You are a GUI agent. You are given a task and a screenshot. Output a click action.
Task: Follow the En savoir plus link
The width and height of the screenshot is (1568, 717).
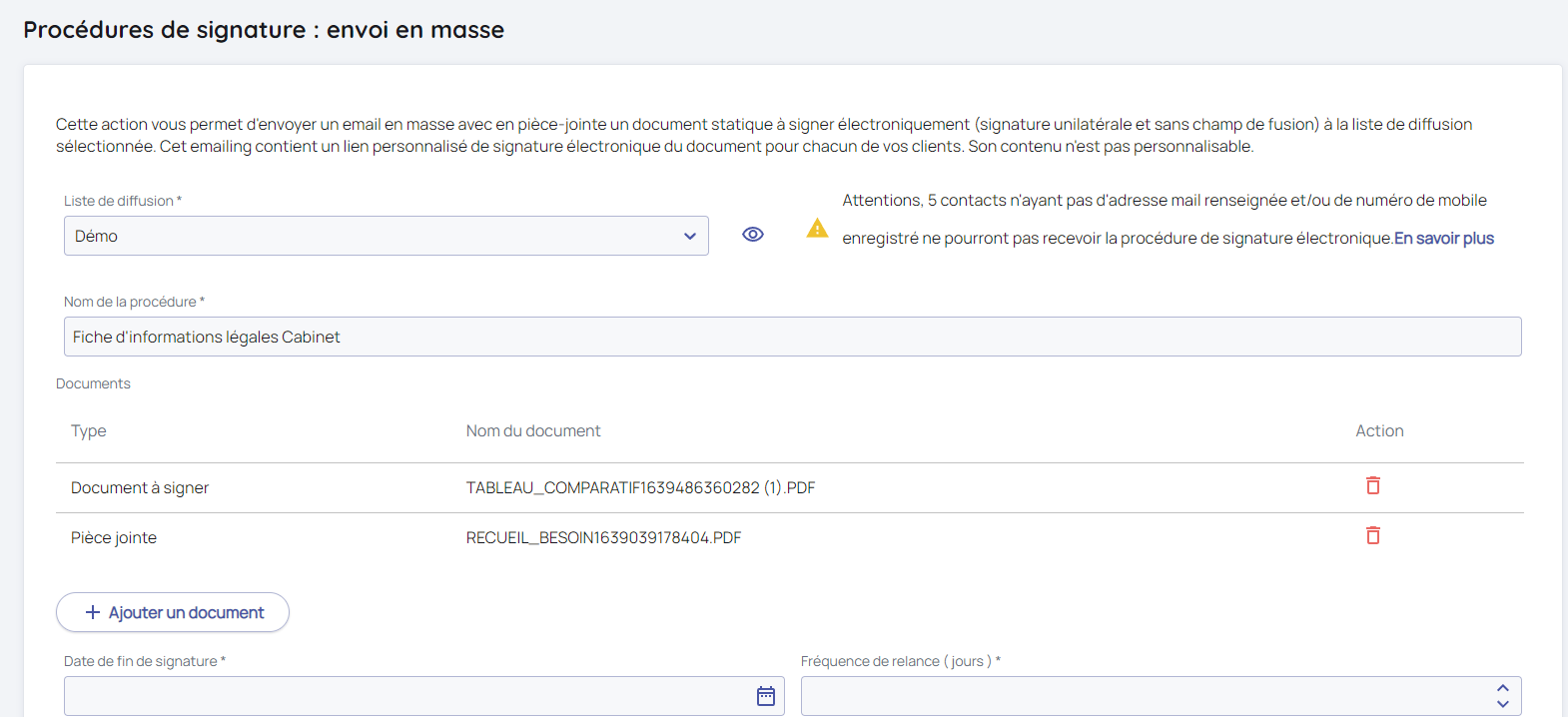pyautogui.click(x=1443, y=238)
